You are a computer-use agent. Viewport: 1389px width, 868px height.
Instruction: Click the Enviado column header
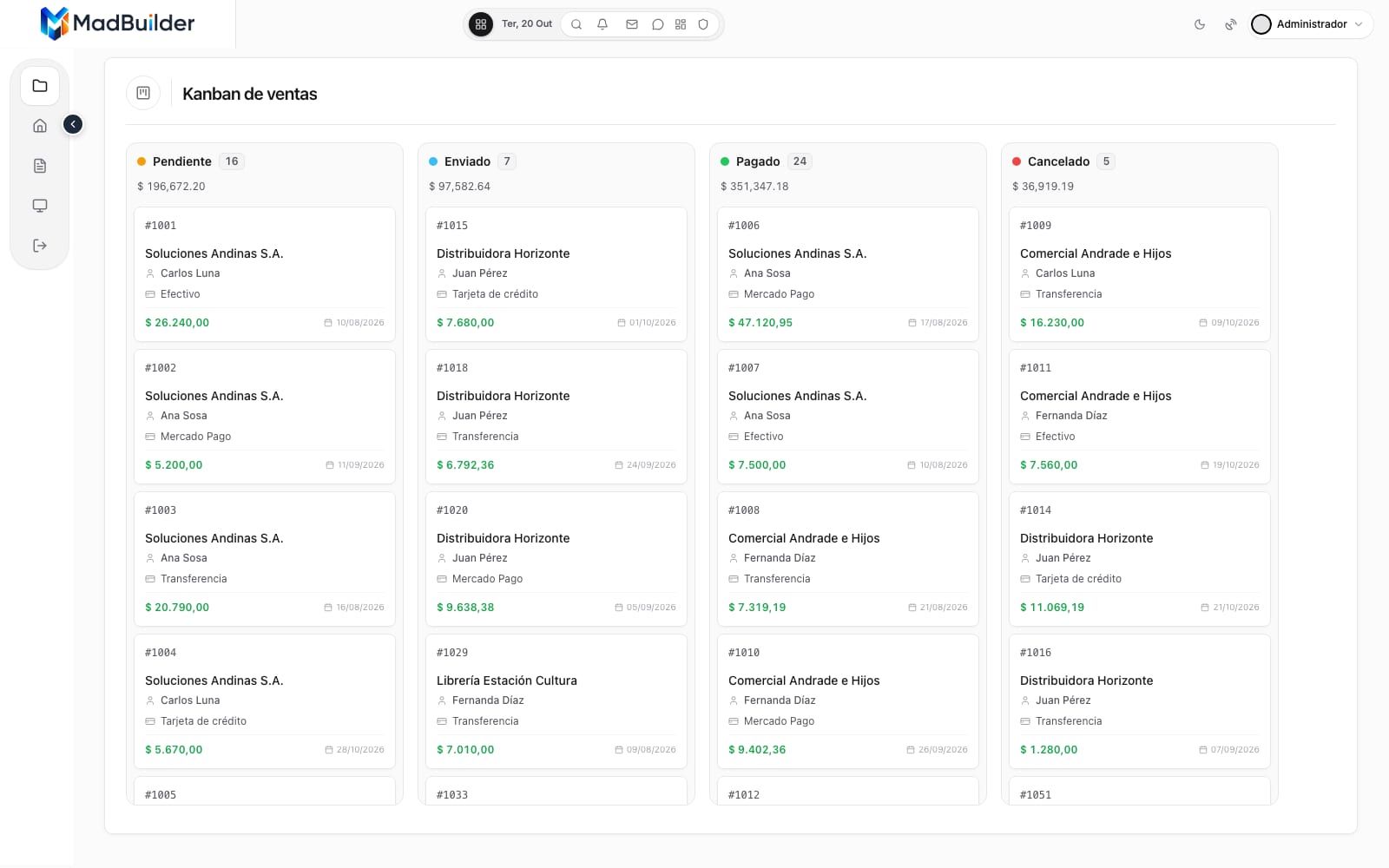[x=467, y=161]
